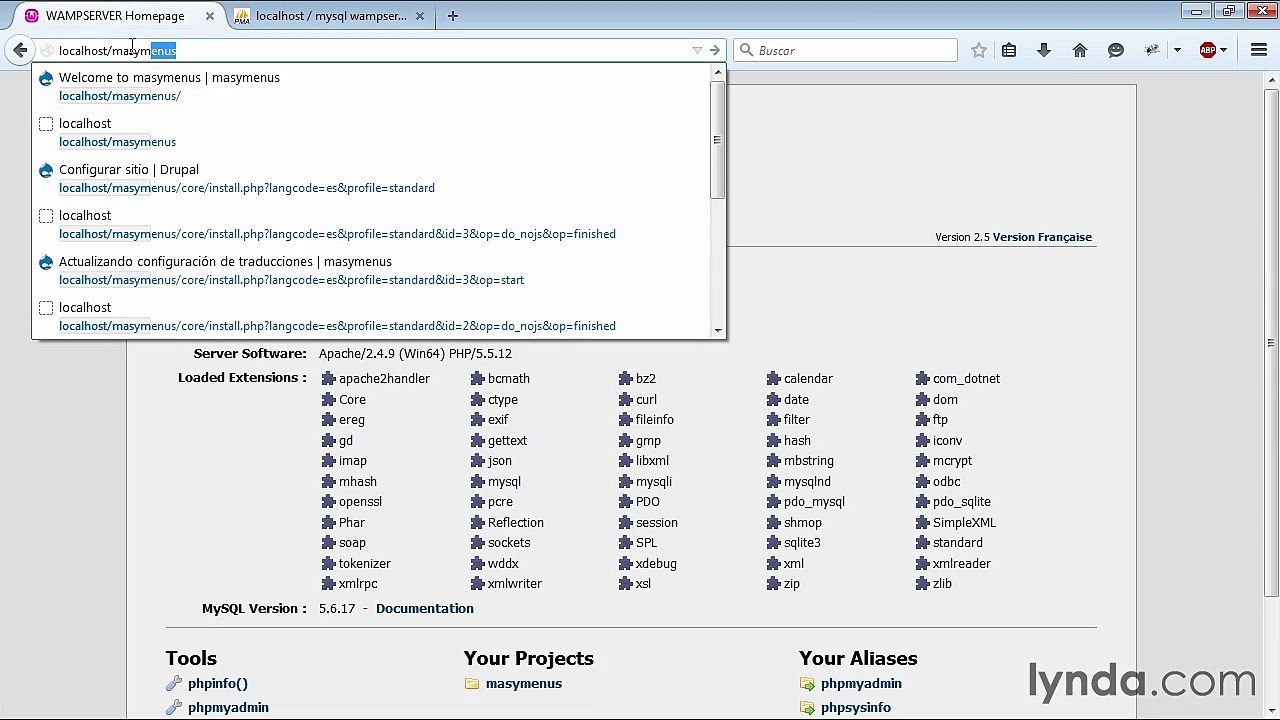Click the magnifier icon in Buscar box
The height and width of the screenshot is (720, 1280).
click(x=746, y=50)
